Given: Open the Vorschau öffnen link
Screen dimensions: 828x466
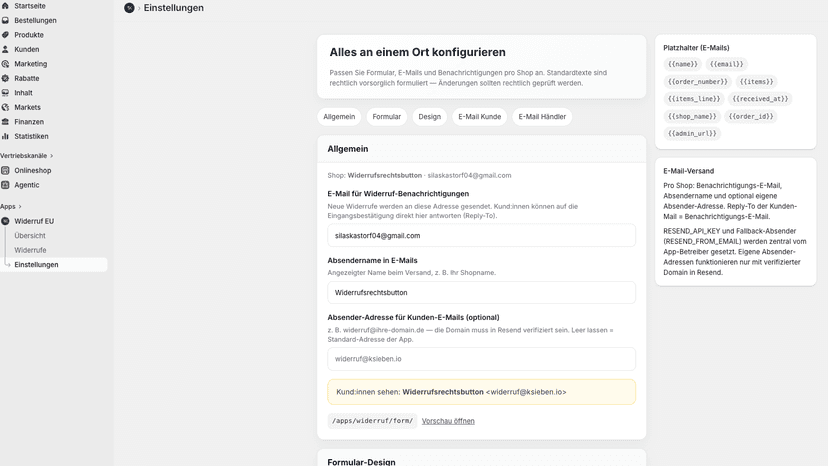Looking at the screenshot, I should click(x=448, y=421).
